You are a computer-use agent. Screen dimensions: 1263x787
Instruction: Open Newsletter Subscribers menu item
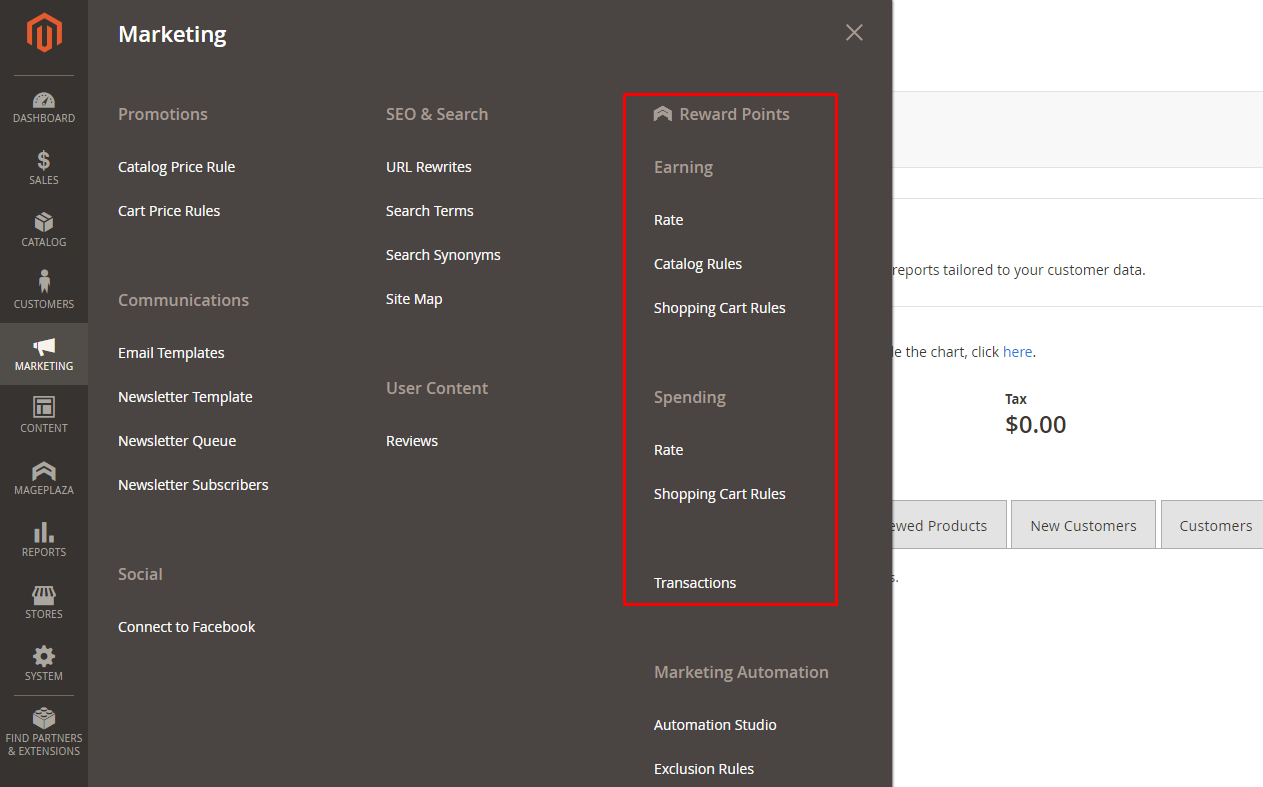coord(193,485)
